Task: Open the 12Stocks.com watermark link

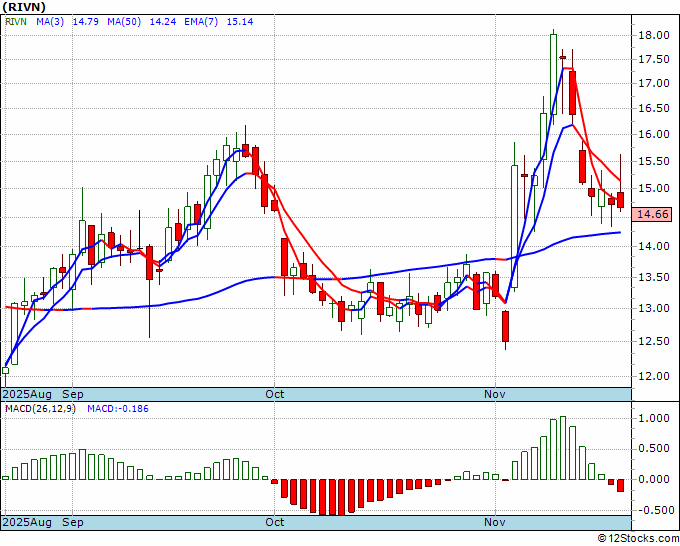Action: [638, 539]
